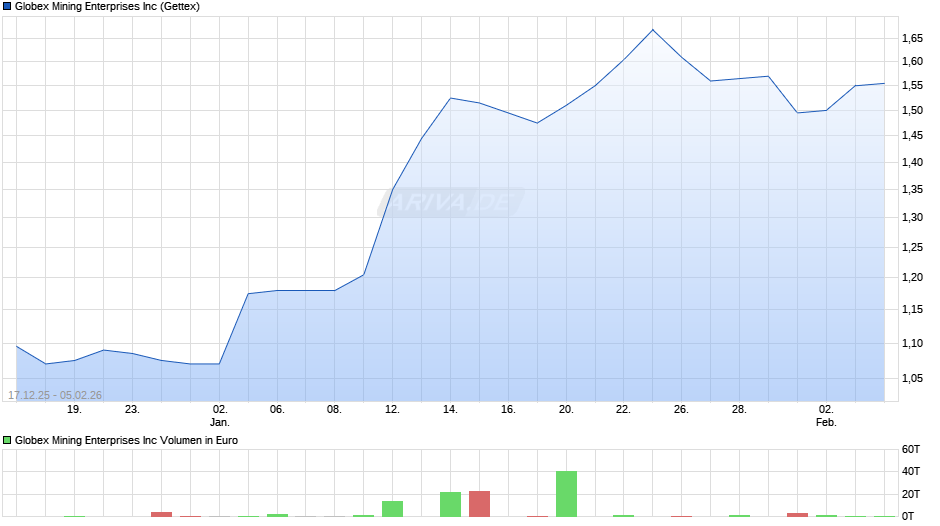
Task: Click the volume axis label 0T
Action: (908, 516)
